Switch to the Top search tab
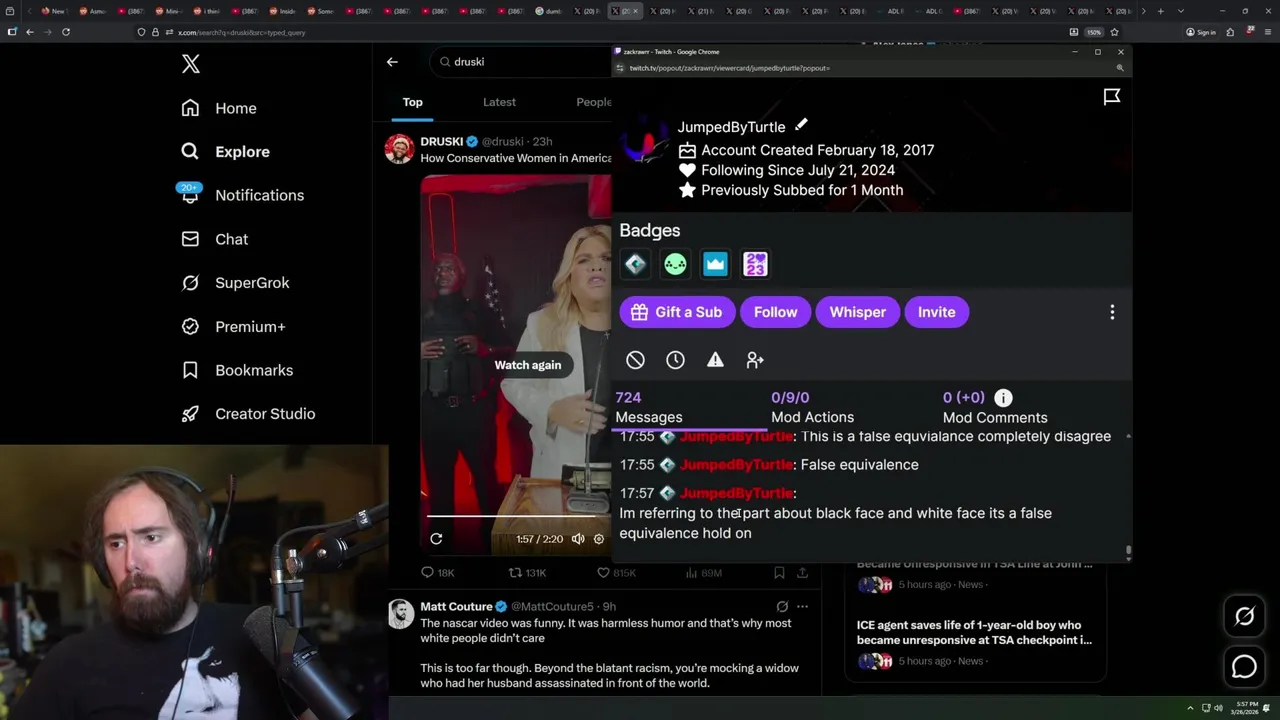1280x720 pixels. [413, 102]
